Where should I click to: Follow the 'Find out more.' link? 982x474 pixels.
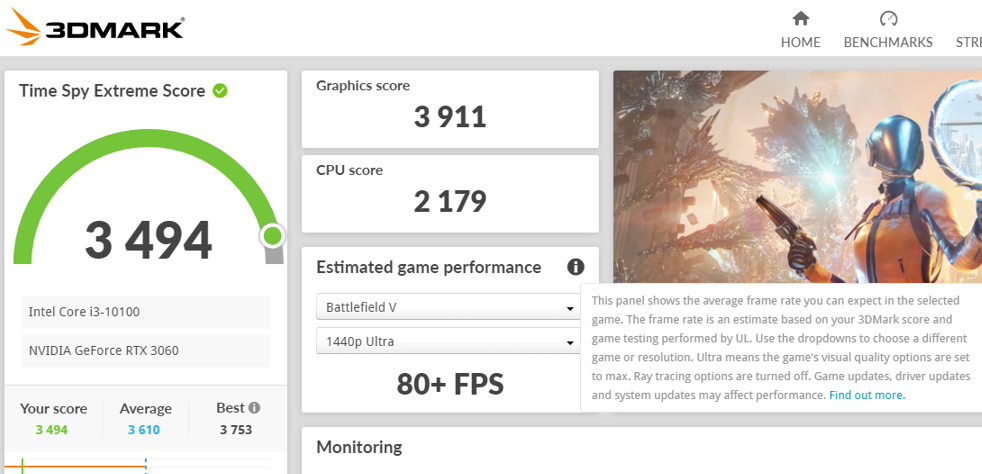(867, 395)
